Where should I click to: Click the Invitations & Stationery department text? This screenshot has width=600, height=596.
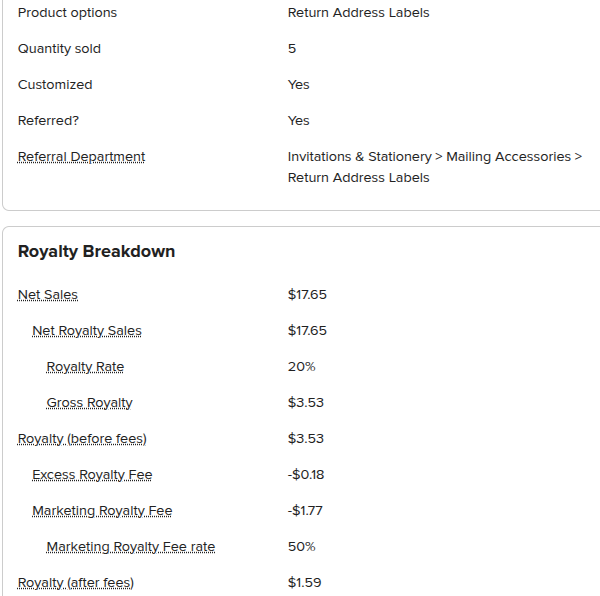pyautogui.click(x=360, y=157)
